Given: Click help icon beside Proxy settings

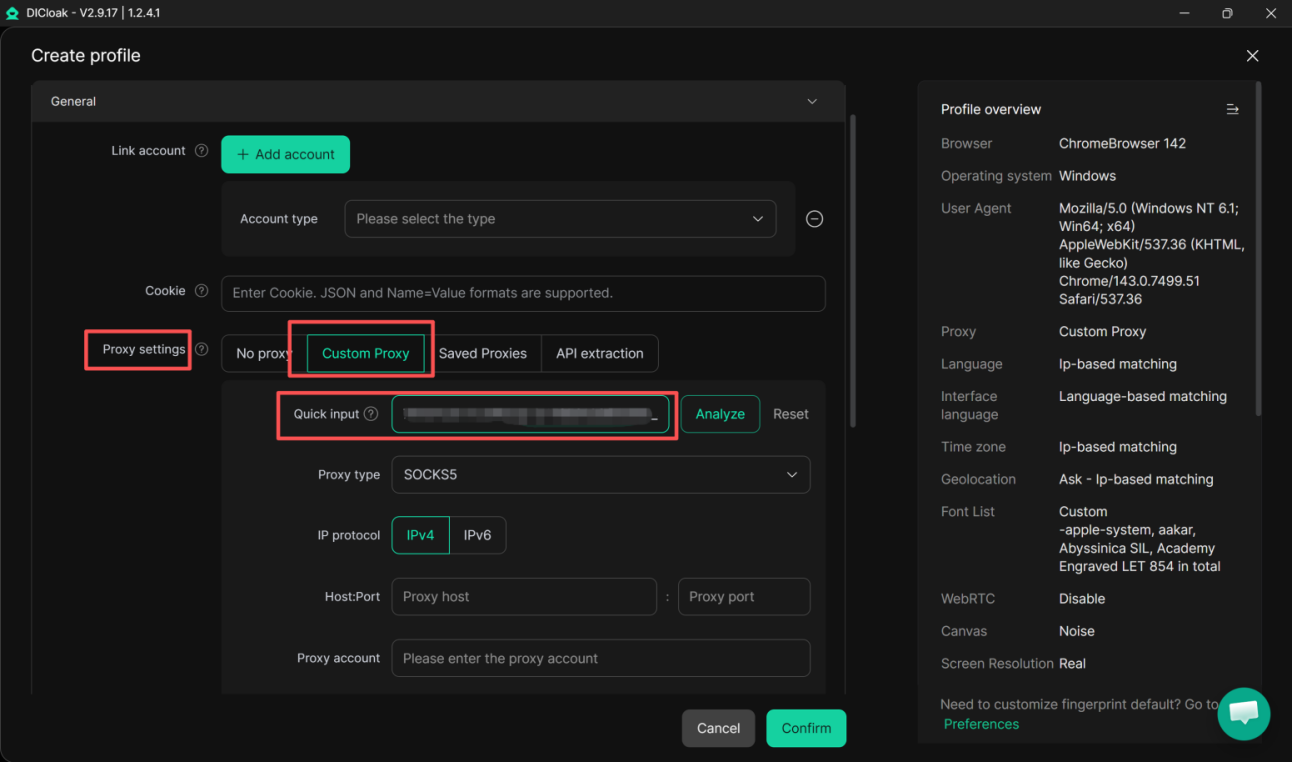Looking at the screenshot, I should pos(201,349).
